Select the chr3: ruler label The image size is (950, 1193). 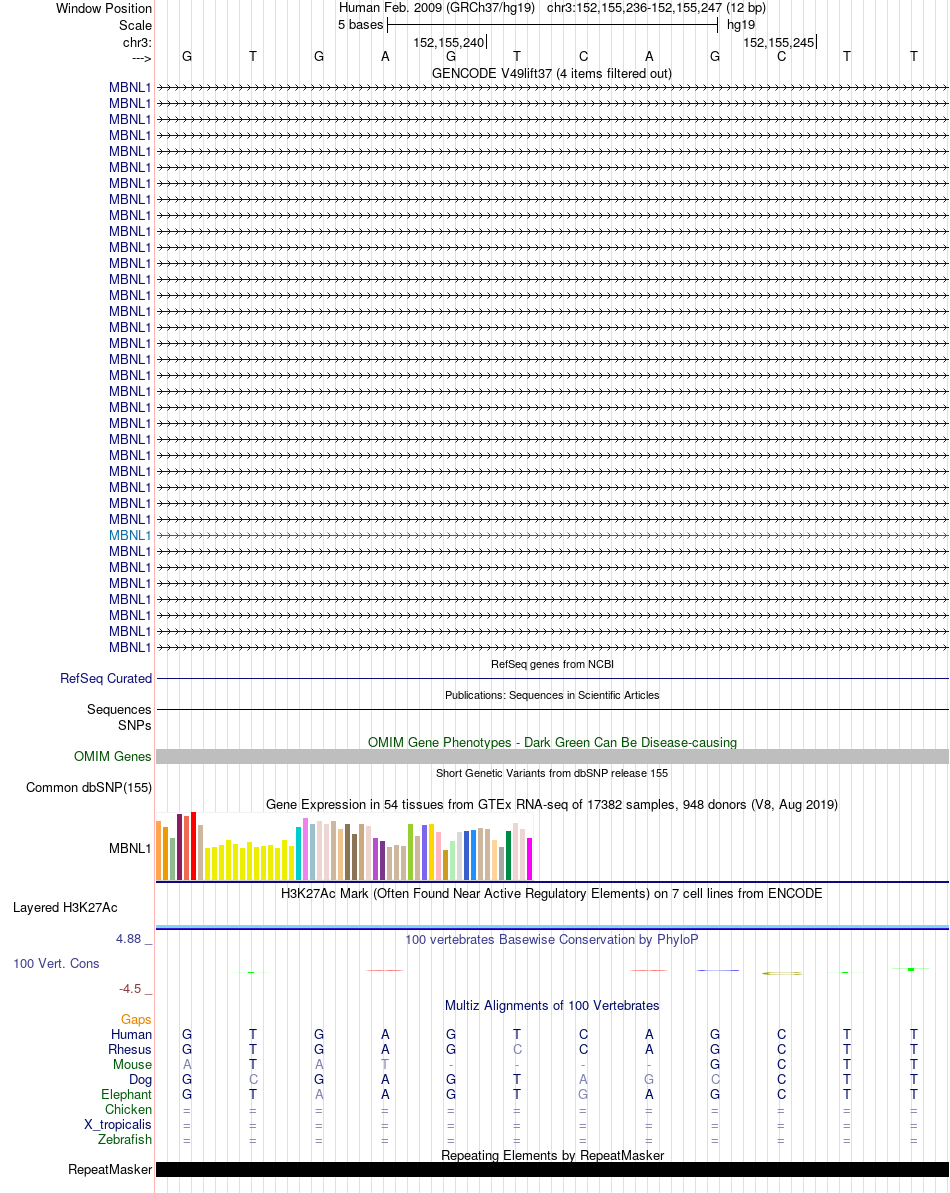click(x=137, y=43)
